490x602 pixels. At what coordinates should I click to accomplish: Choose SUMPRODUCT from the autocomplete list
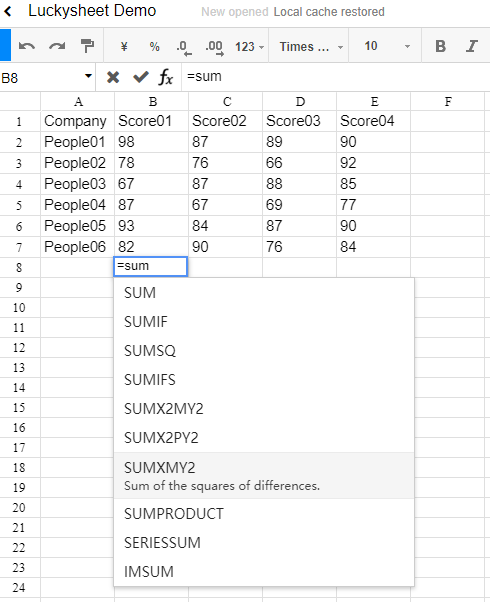click(x=264, y=514)
